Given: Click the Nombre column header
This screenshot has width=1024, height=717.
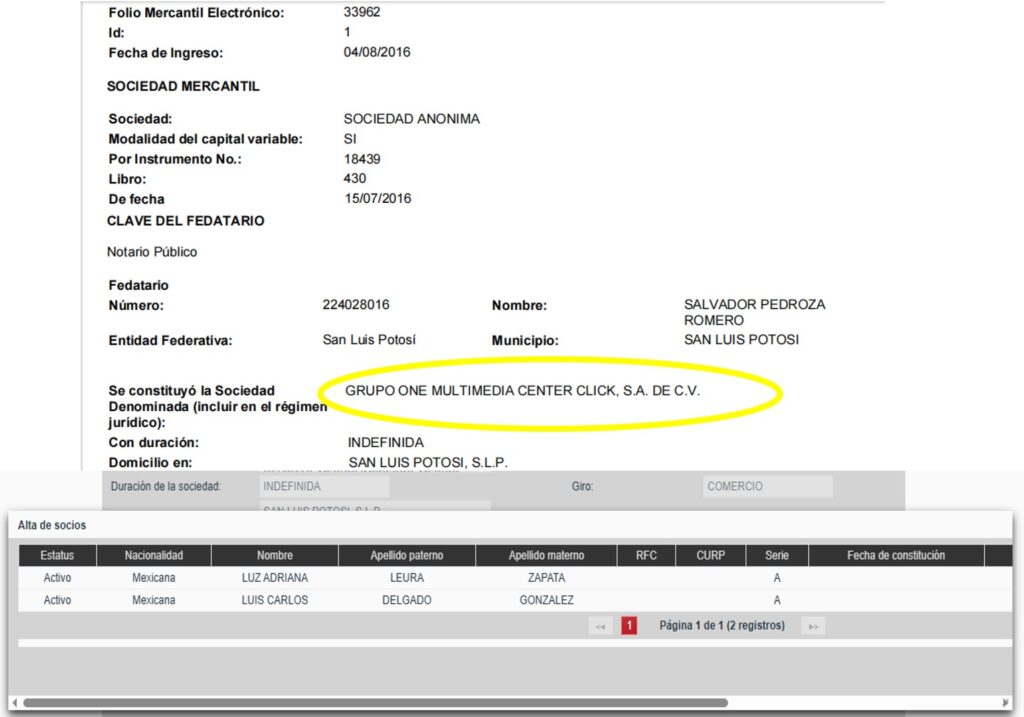Looking at the screenshot, I should click(274, 555).
